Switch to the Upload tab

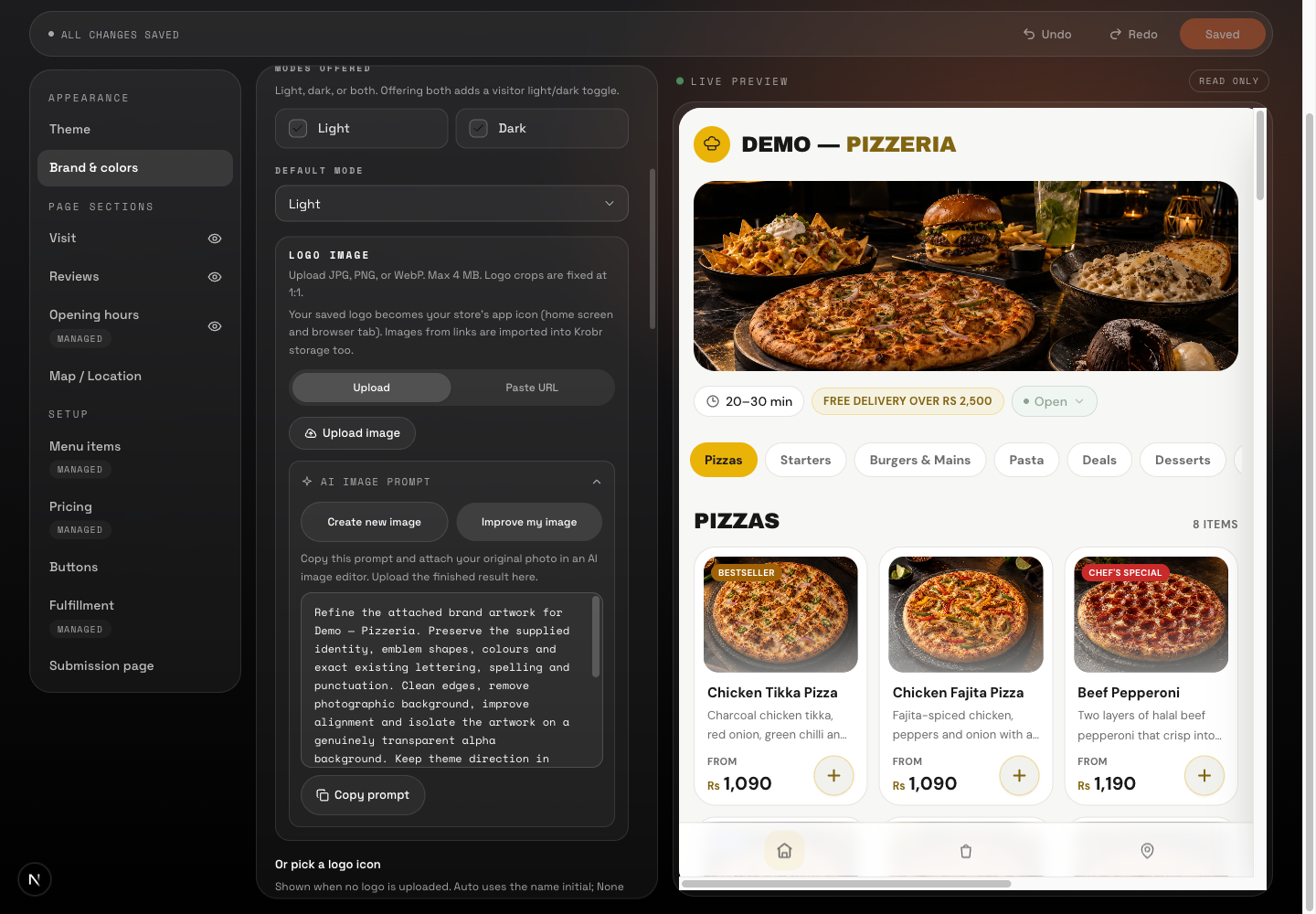[372, 388]
